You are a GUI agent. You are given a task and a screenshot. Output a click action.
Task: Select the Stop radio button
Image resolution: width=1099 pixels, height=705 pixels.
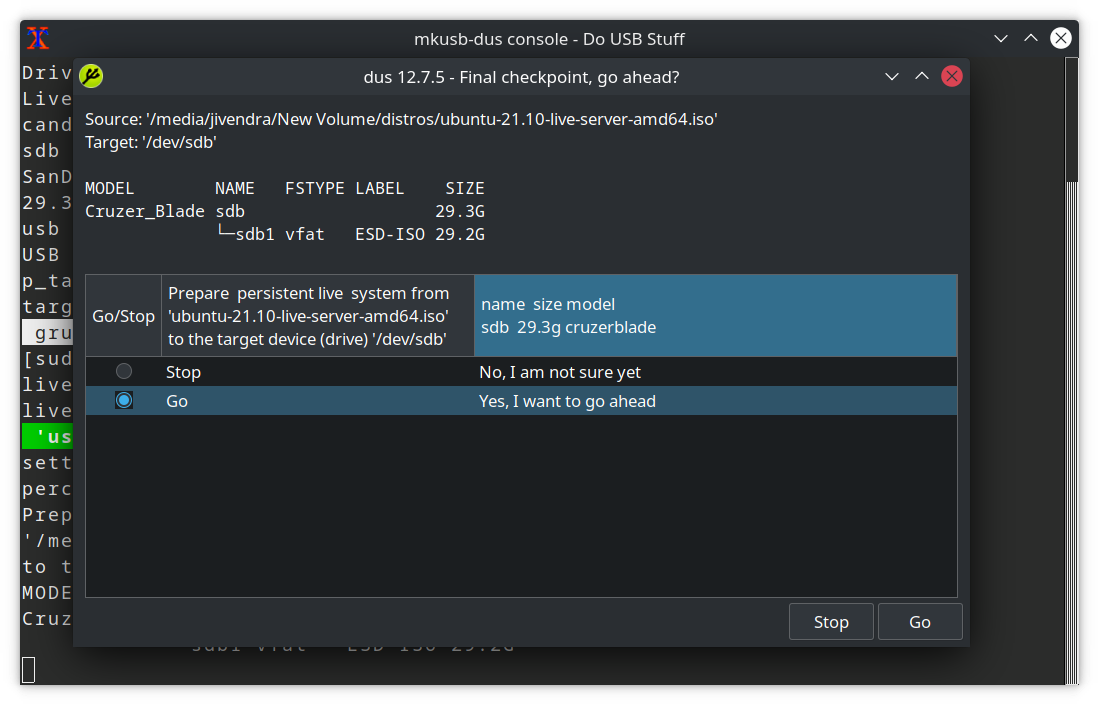[124, 372]
